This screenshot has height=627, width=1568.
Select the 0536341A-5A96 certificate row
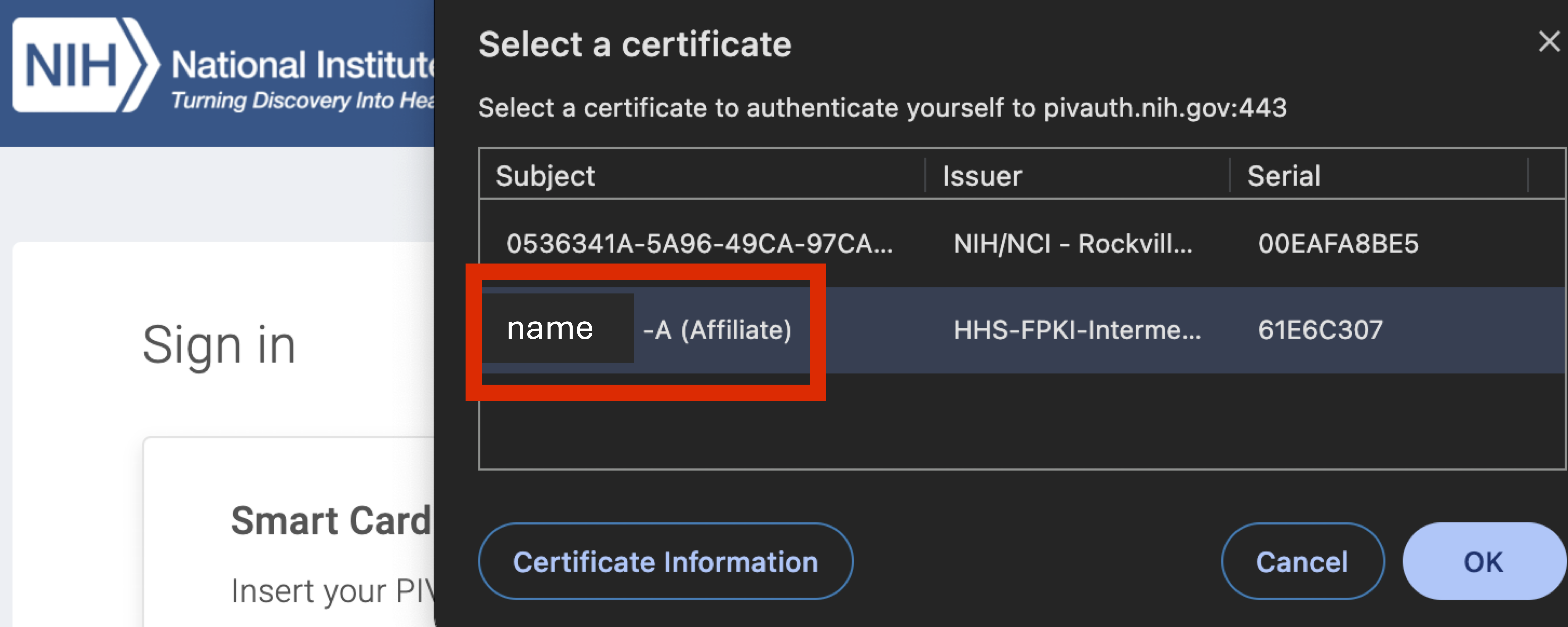699,243
